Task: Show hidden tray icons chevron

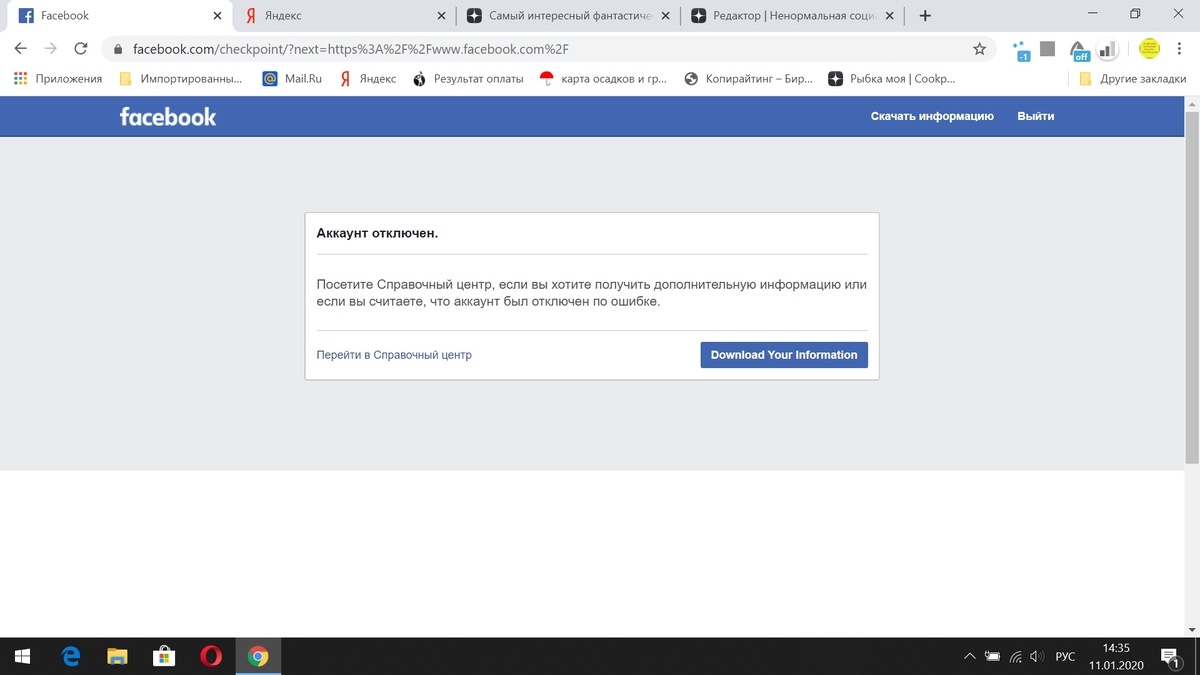Action: pyautogui.click(x=969, y=657)
